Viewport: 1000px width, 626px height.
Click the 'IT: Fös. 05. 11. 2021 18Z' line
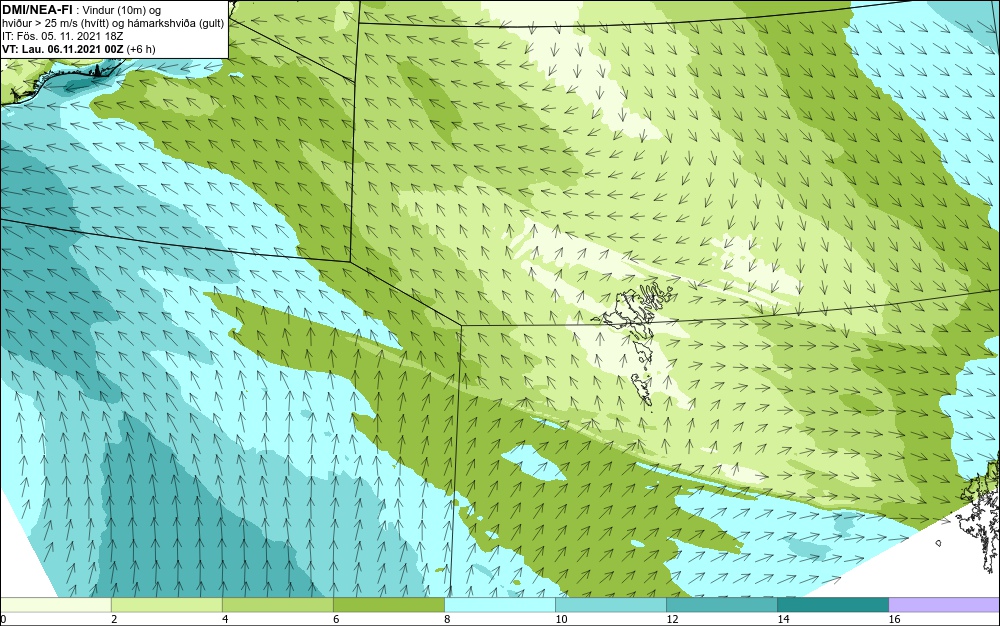coord(62,36)
